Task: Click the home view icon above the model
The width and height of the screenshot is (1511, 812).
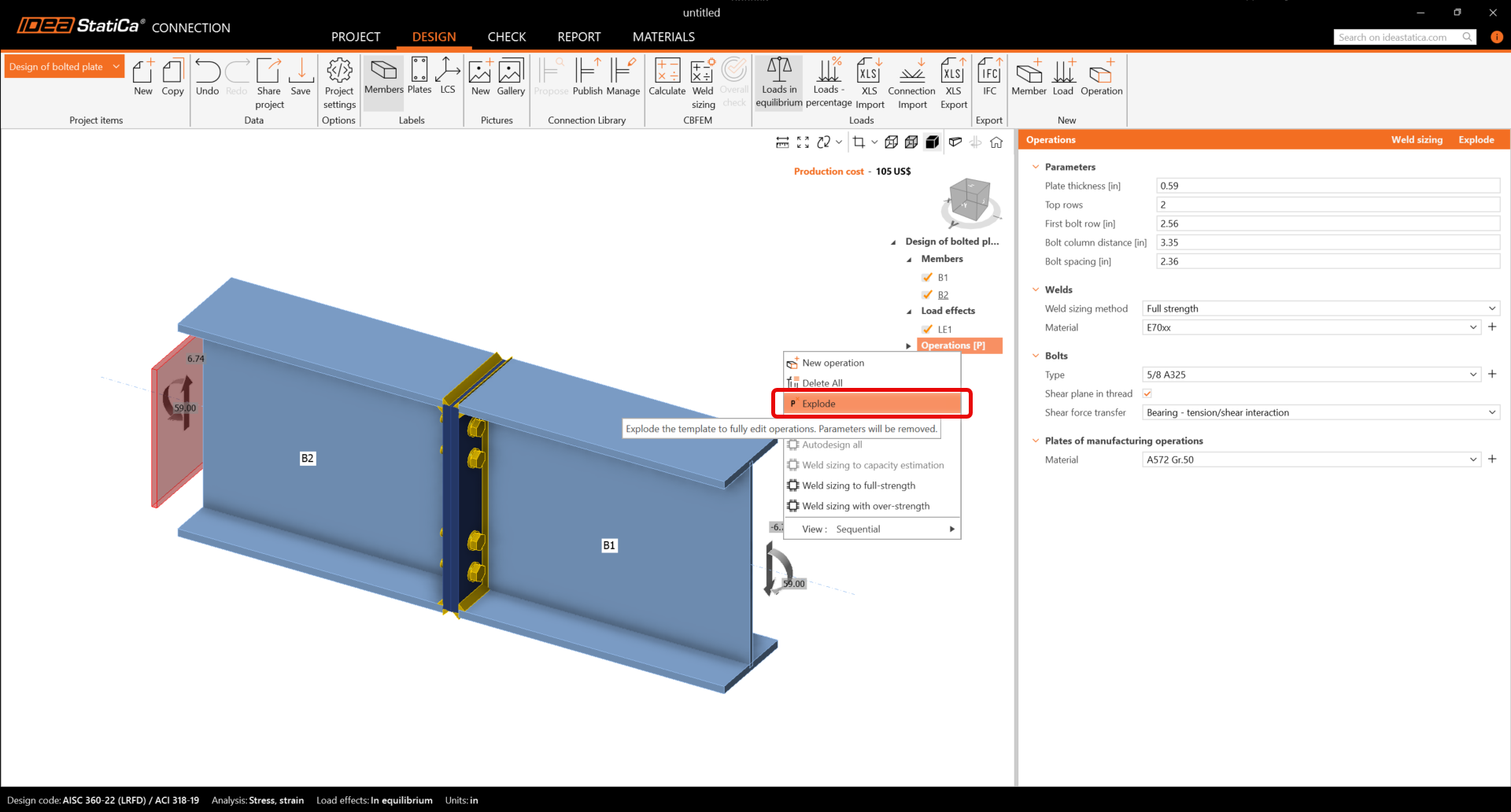Action: [996, 142]
